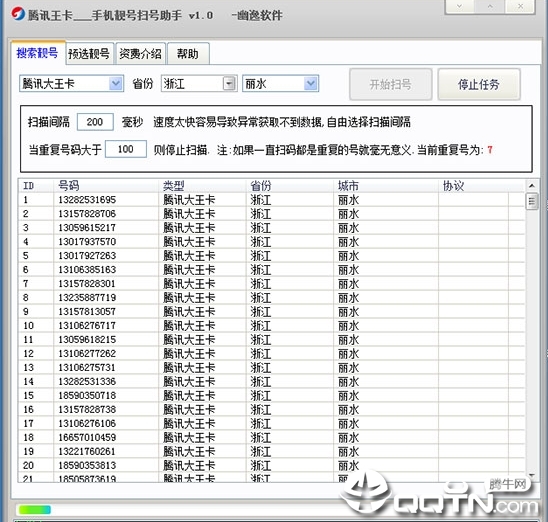Click ID cell 10 in the list
548x522 pixels.
pos(29,326)
